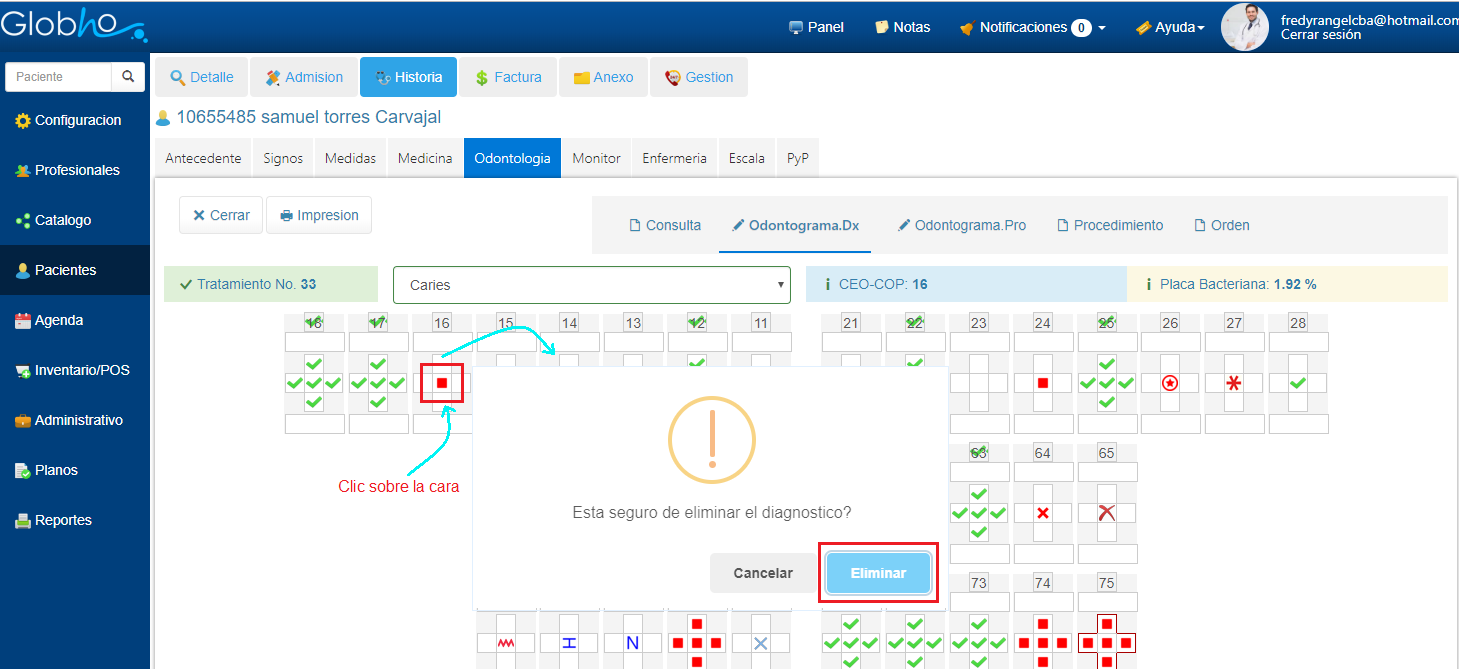Open the Medicina tab
Viewport: 1459px width, 669px height.
pos(425,158)
